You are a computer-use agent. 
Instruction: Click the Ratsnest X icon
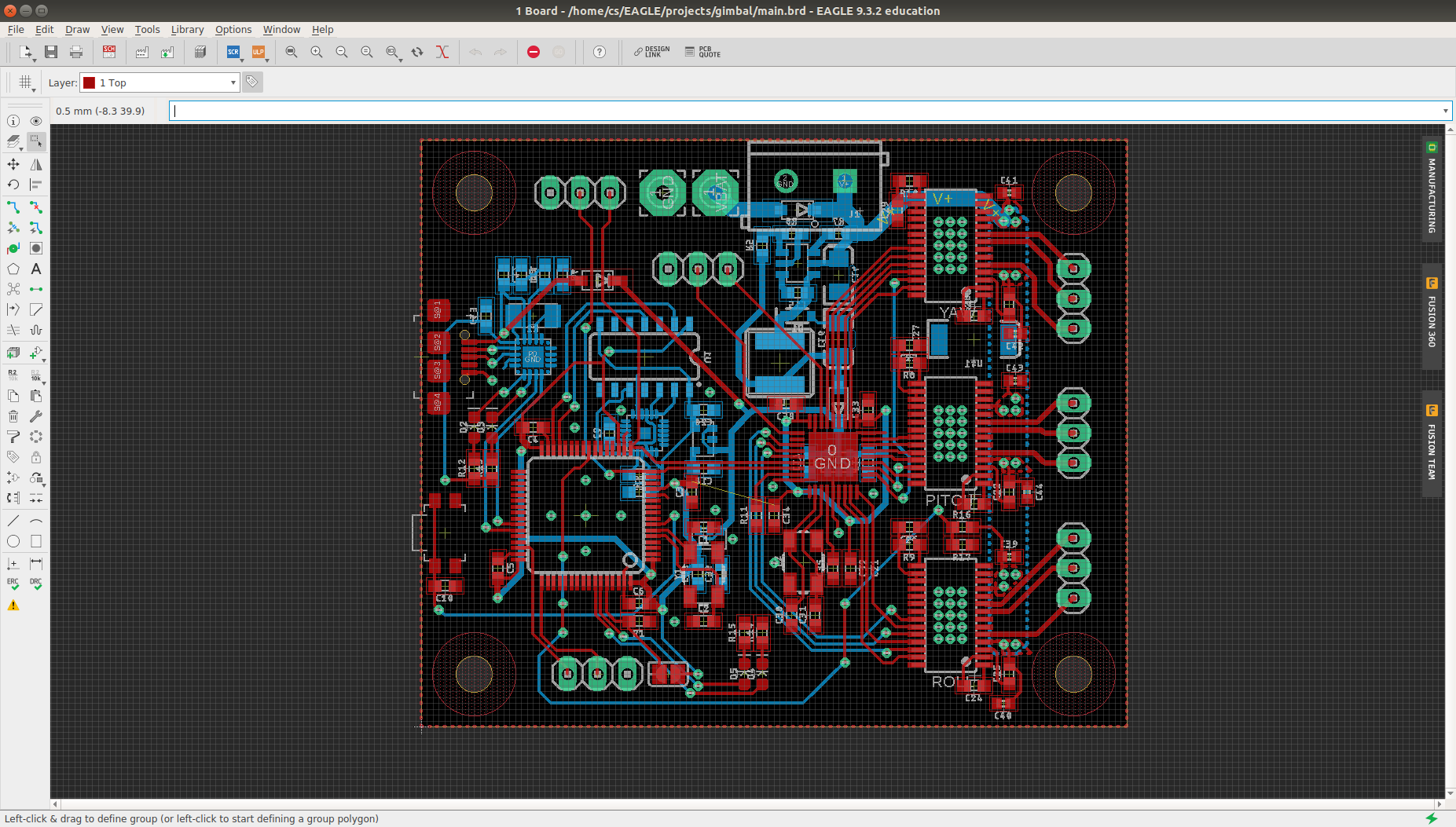click(x=442, y=52)
